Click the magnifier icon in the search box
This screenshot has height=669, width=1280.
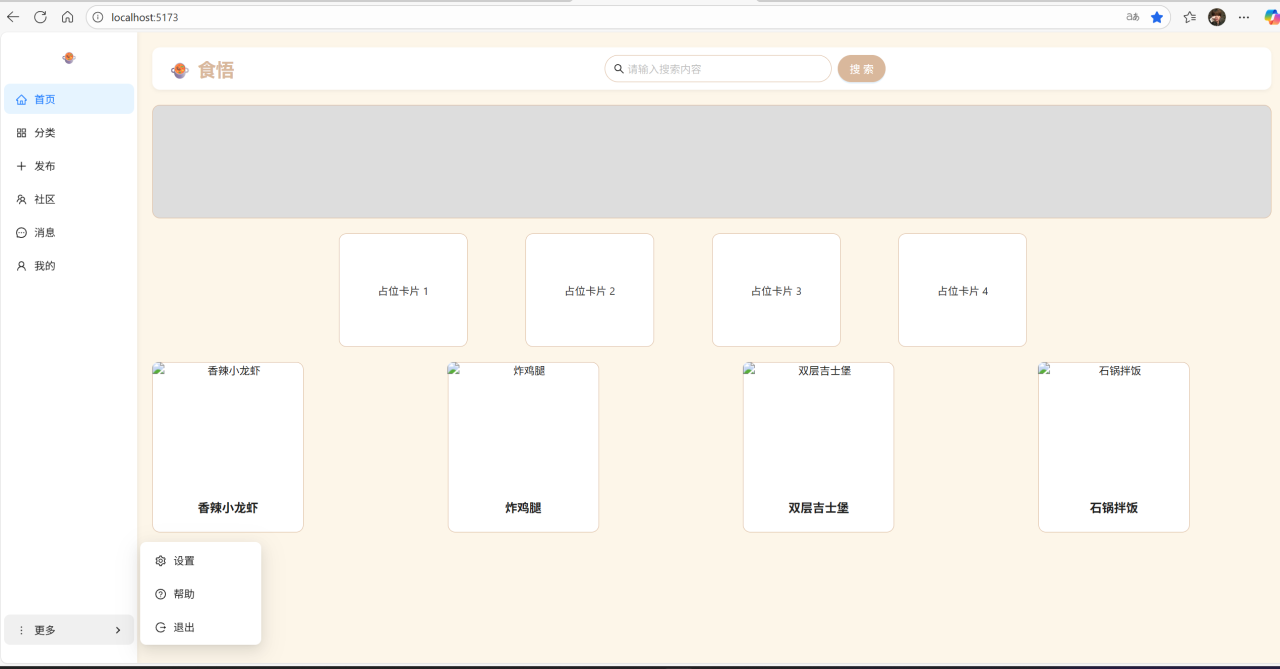click(x=619, y=69)
